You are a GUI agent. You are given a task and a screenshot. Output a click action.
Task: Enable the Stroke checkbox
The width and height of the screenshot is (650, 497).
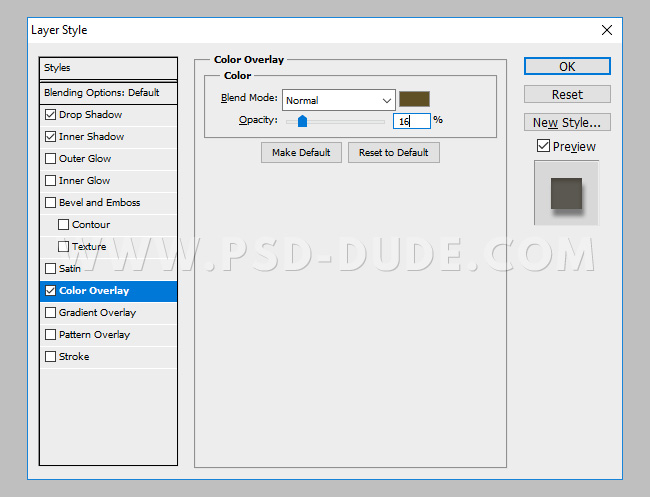point(51,356)
